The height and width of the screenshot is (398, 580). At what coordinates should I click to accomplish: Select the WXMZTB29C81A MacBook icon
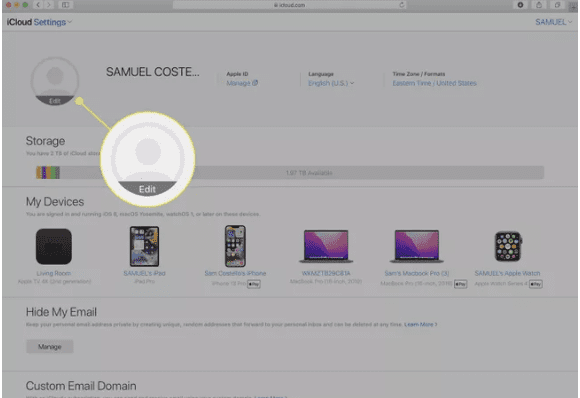(326, 246)
